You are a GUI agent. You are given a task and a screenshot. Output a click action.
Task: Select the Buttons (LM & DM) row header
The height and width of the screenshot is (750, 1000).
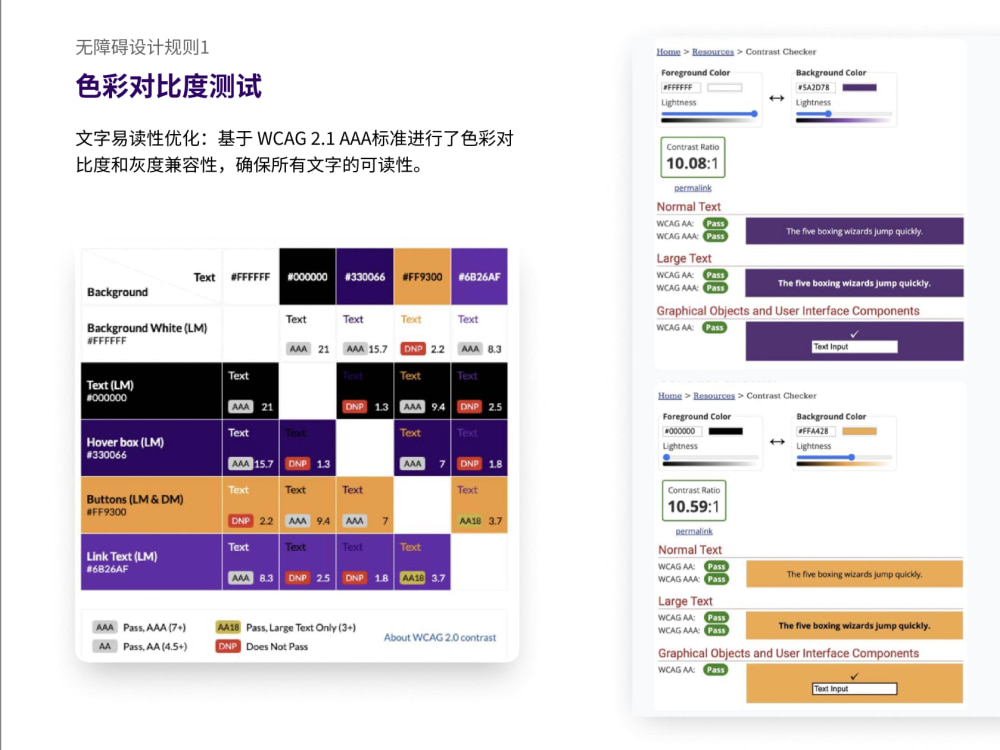pos(151,504)
